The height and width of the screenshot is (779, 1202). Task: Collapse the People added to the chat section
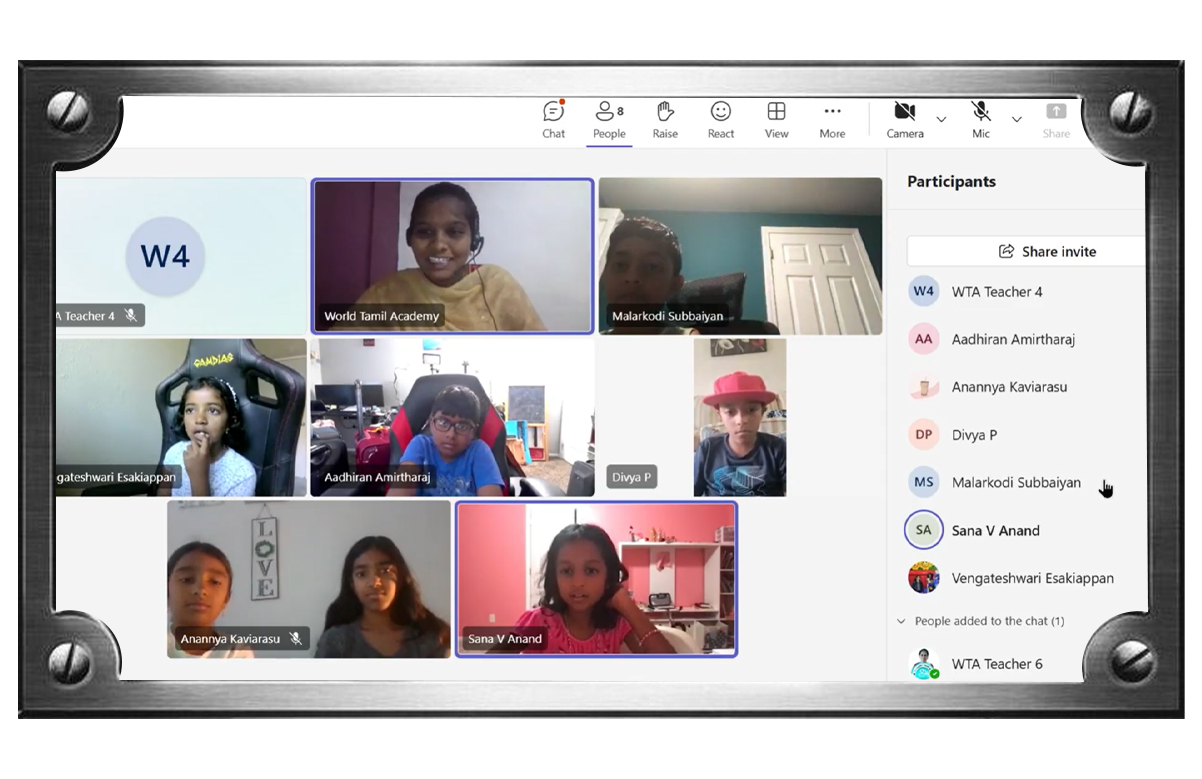pyautogui.click(x=902, y=621)
